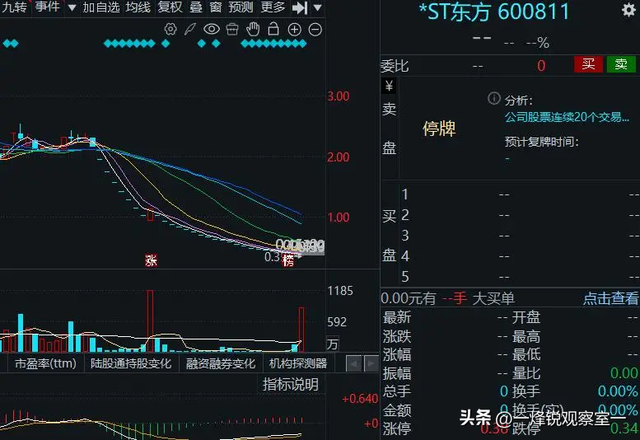Click the 大买单 label
The height and width of the screenshot is (440, 640).
(493, 298)
